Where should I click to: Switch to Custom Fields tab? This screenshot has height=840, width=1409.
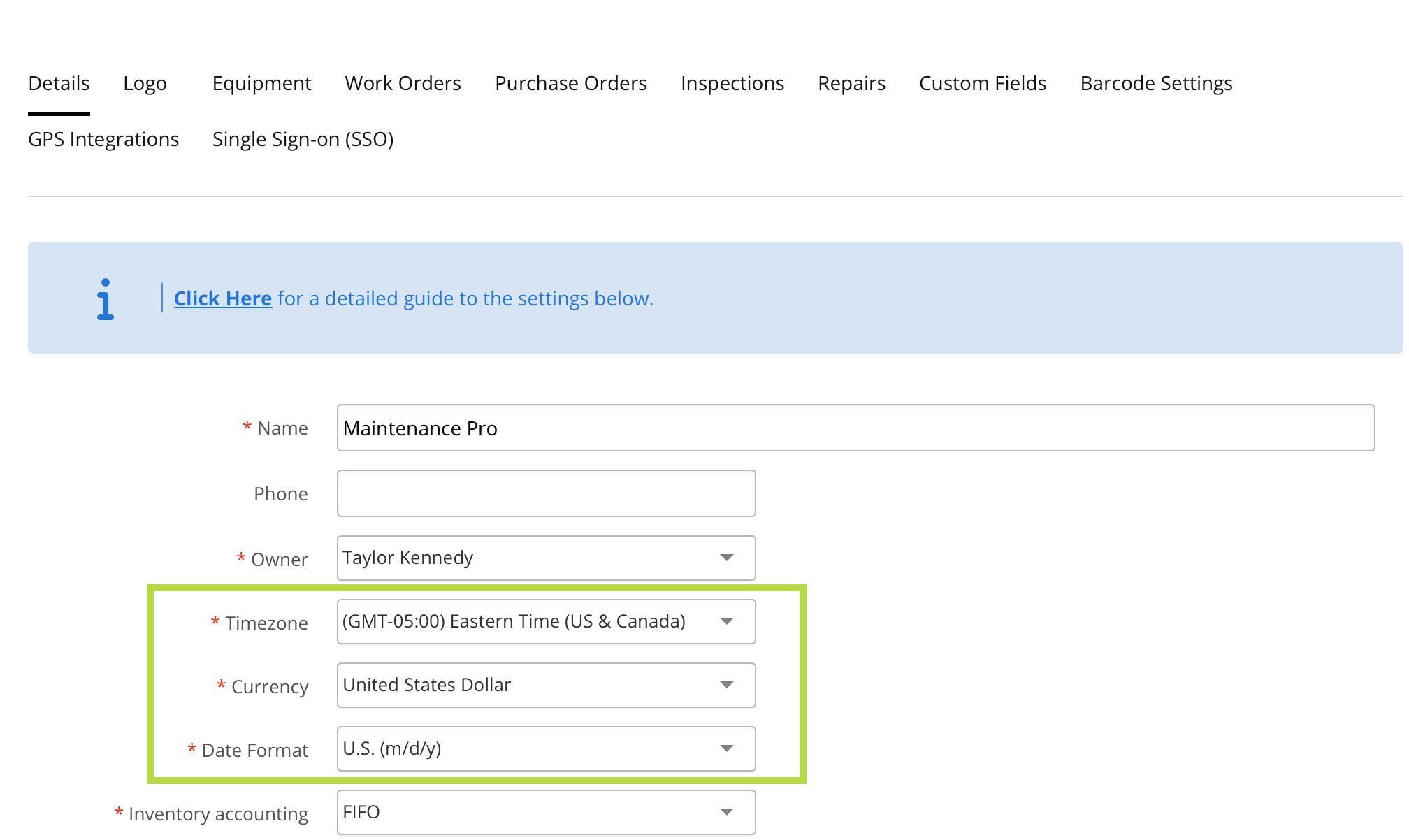982,83
